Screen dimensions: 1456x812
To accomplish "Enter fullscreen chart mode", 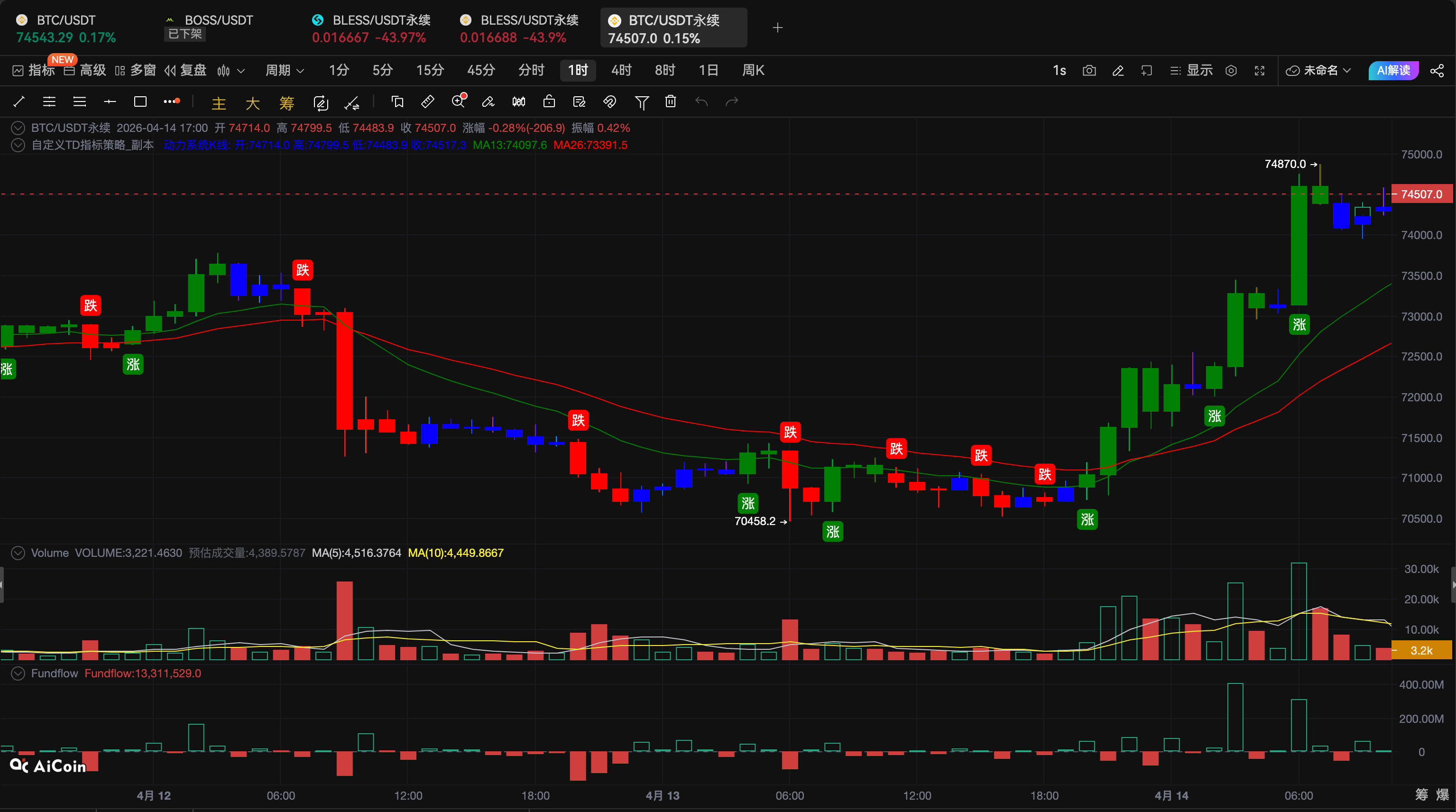I will (x=1259, y=71).
